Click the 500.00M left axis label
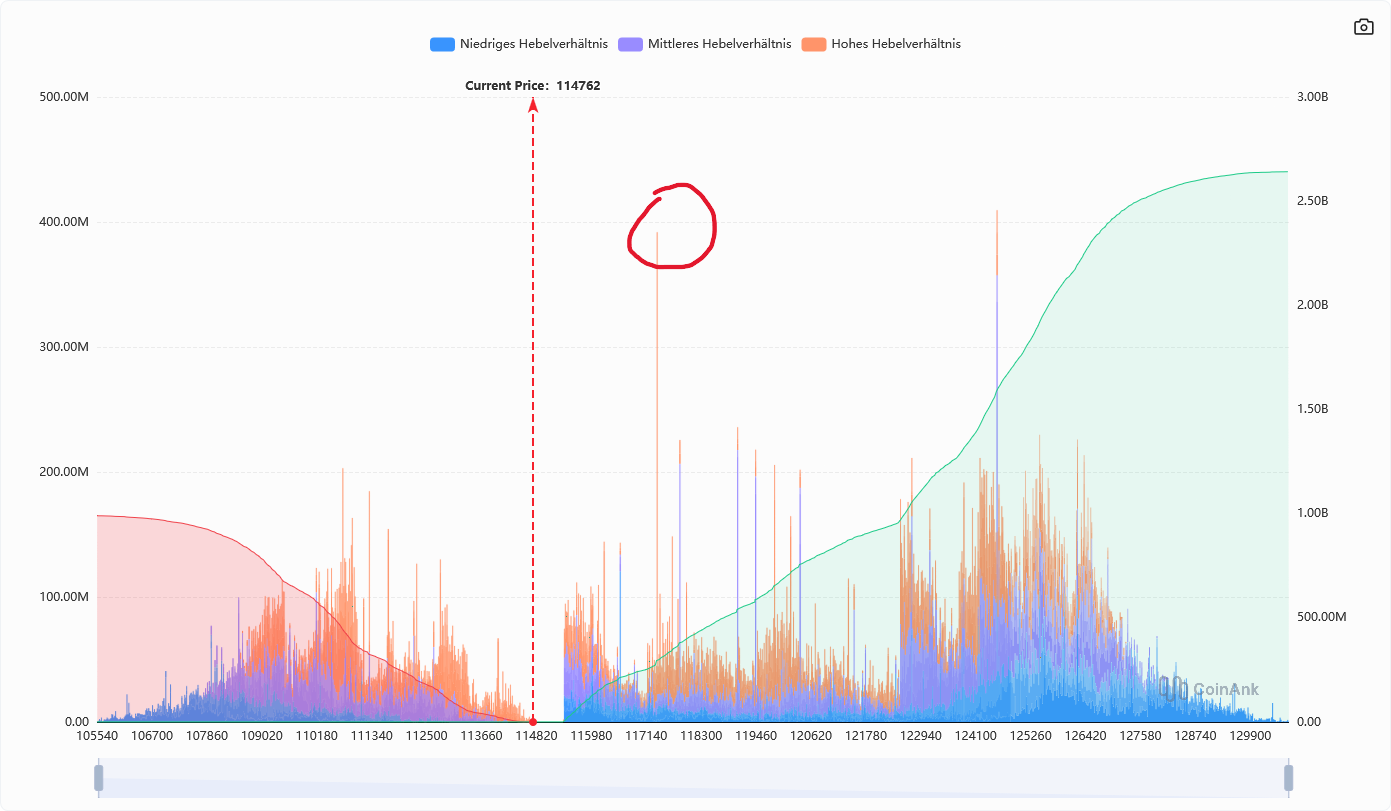The height and width of the screenshot is (811, 1391). click(63, 97)
